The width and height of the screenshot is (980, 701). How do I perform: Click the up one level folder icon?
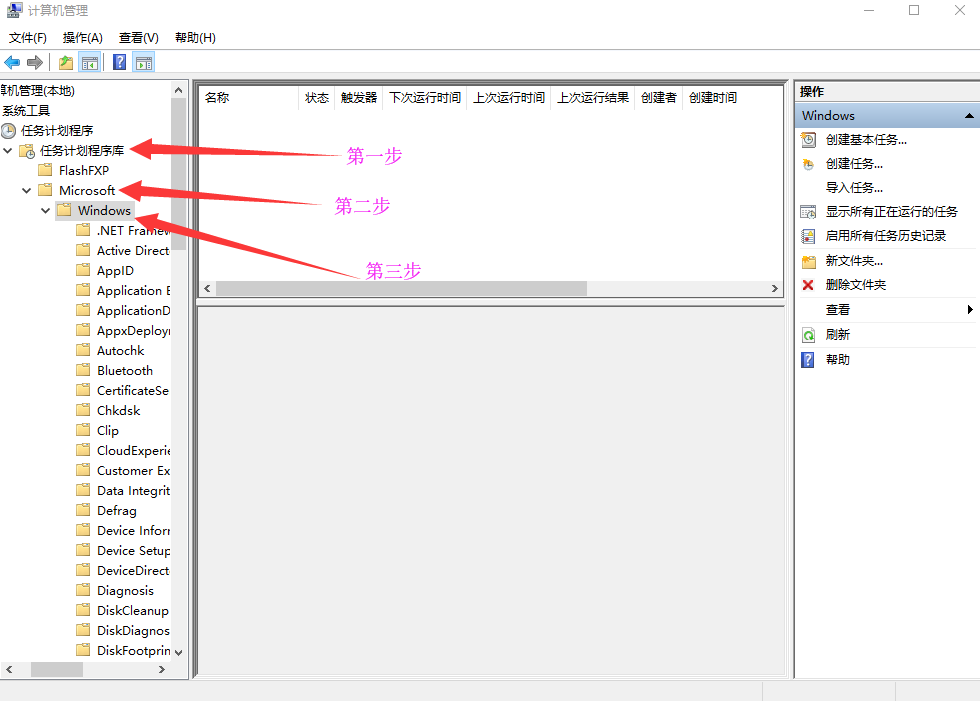coord(66,63)
